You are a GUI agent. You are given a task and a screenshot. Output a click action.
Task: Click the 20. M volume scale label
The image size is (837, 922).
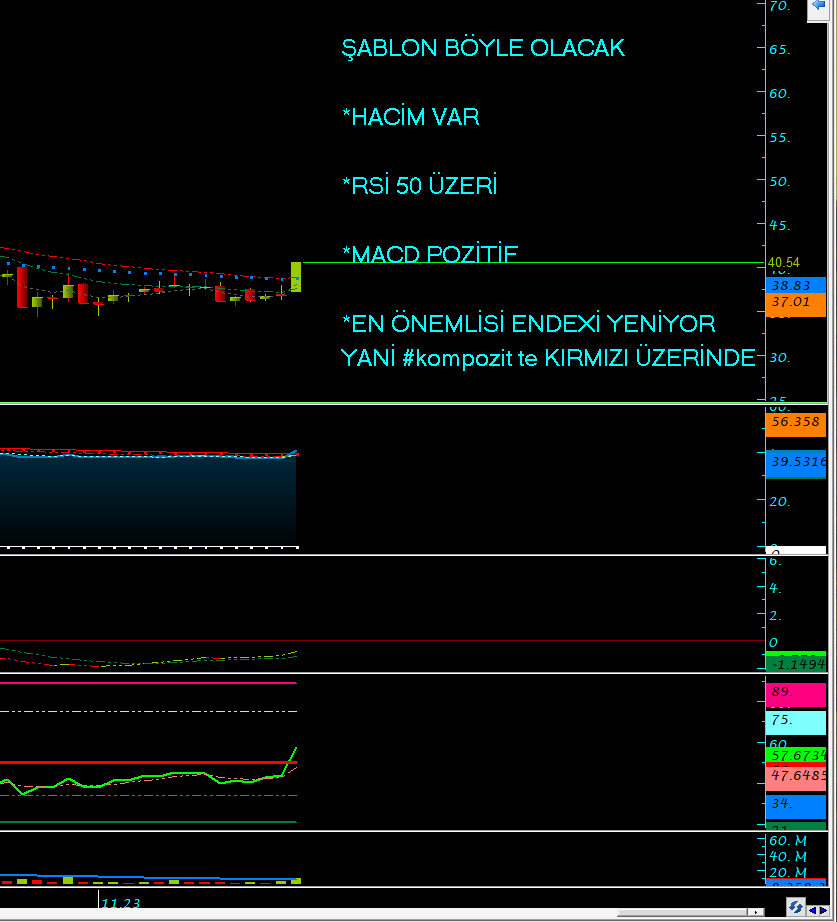[x=788, y=873]
